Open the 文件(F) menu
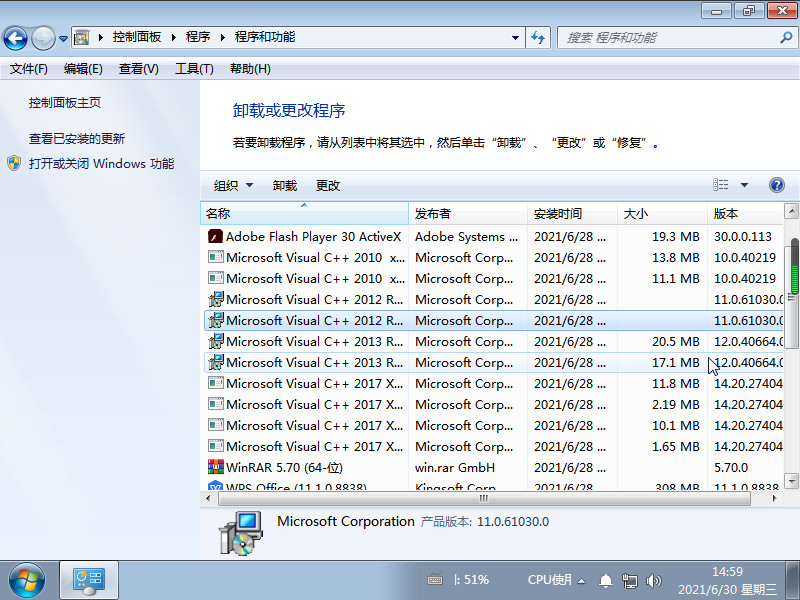Viewport: 800px width, 600px height. 29,69
